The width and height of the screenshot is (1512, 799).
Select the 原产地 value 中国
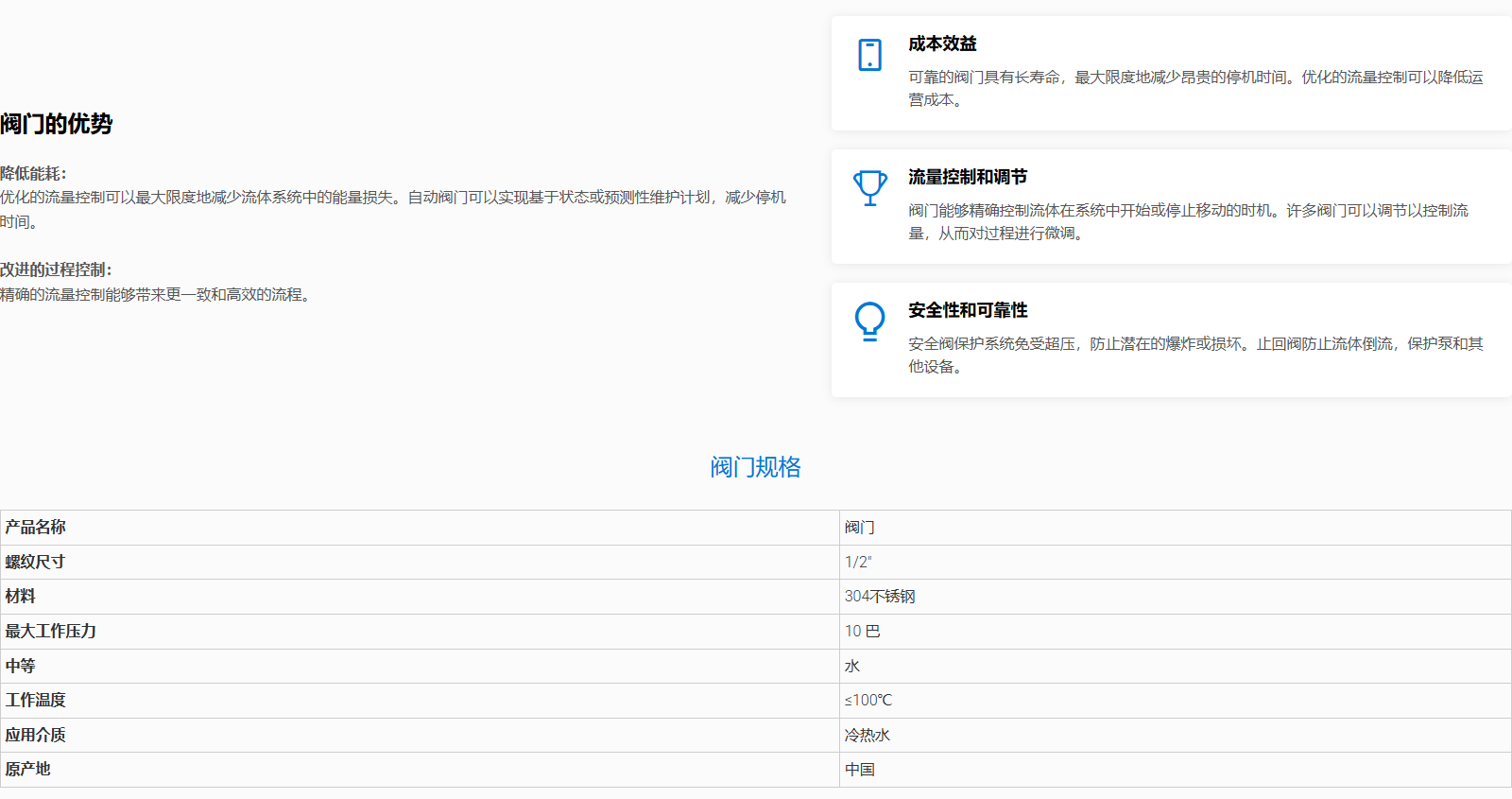860,770
